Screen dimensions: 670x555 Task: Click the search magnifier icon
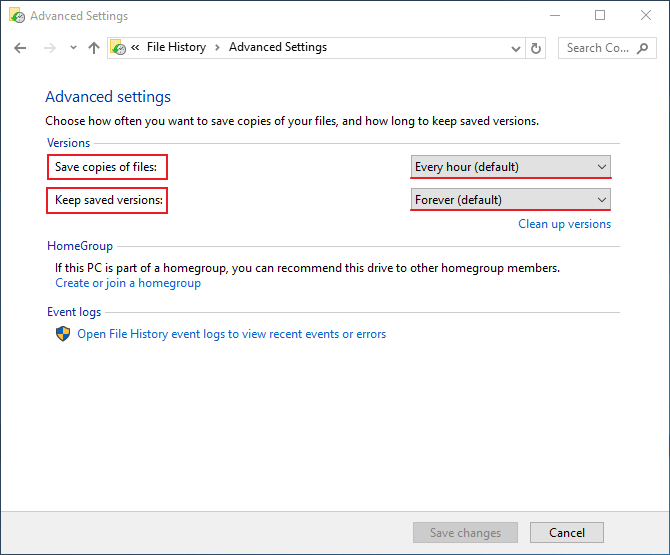tap(642, 48)
